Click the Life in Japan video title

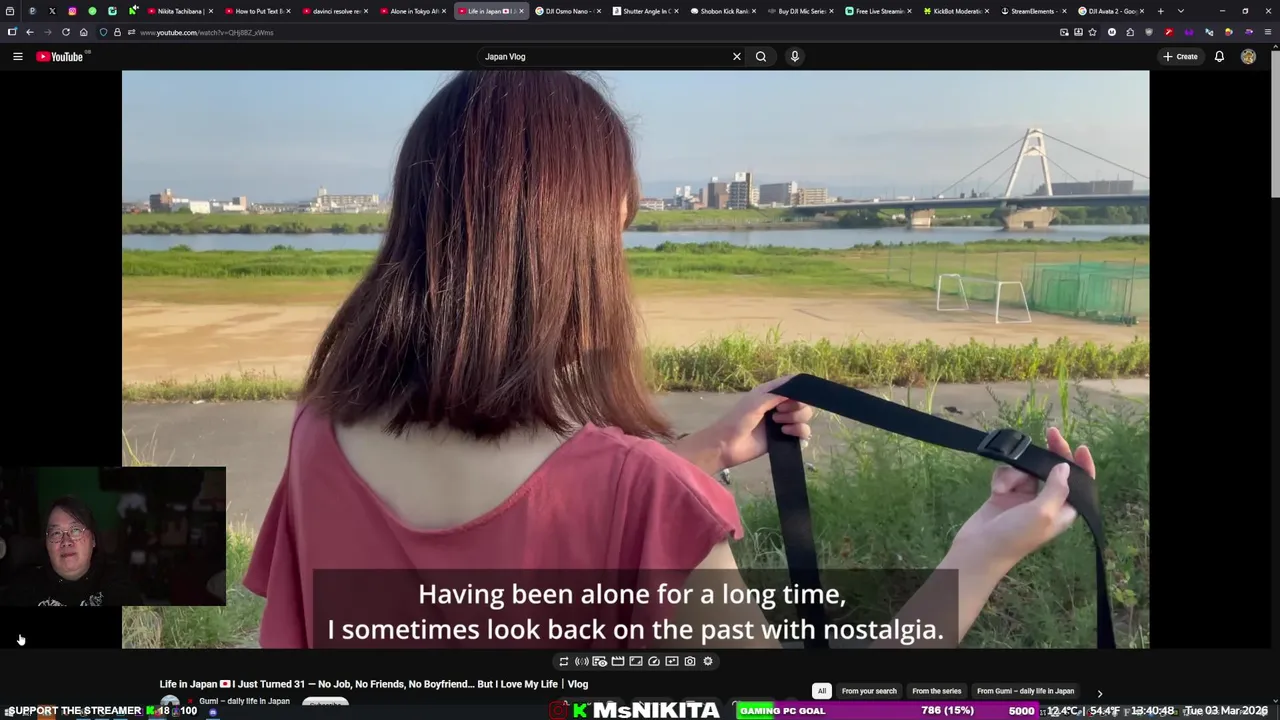coord(374,684)
